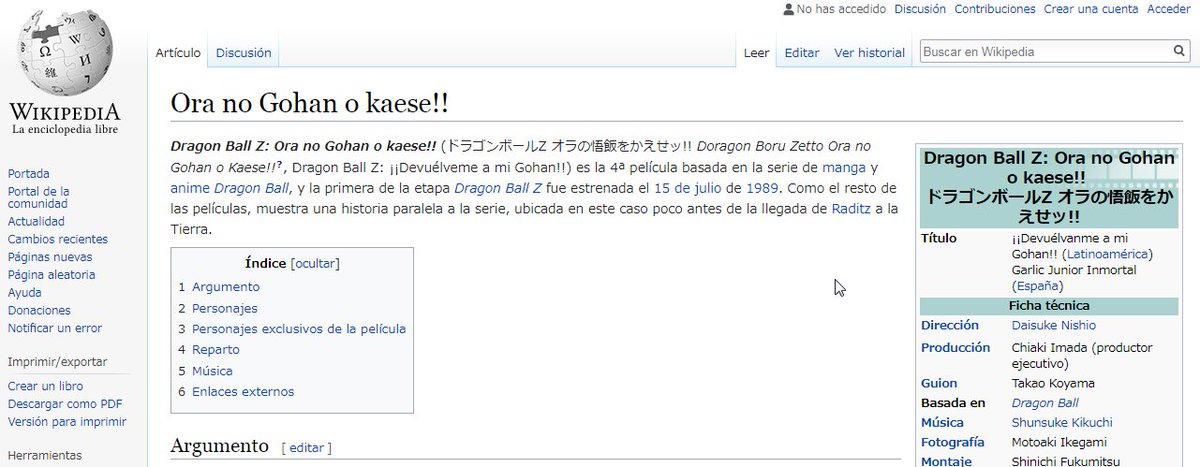The height and width of the screenshot is (467, 1200).
Task: Open Dragon Ball link under Basada en
Action: 1045,403
